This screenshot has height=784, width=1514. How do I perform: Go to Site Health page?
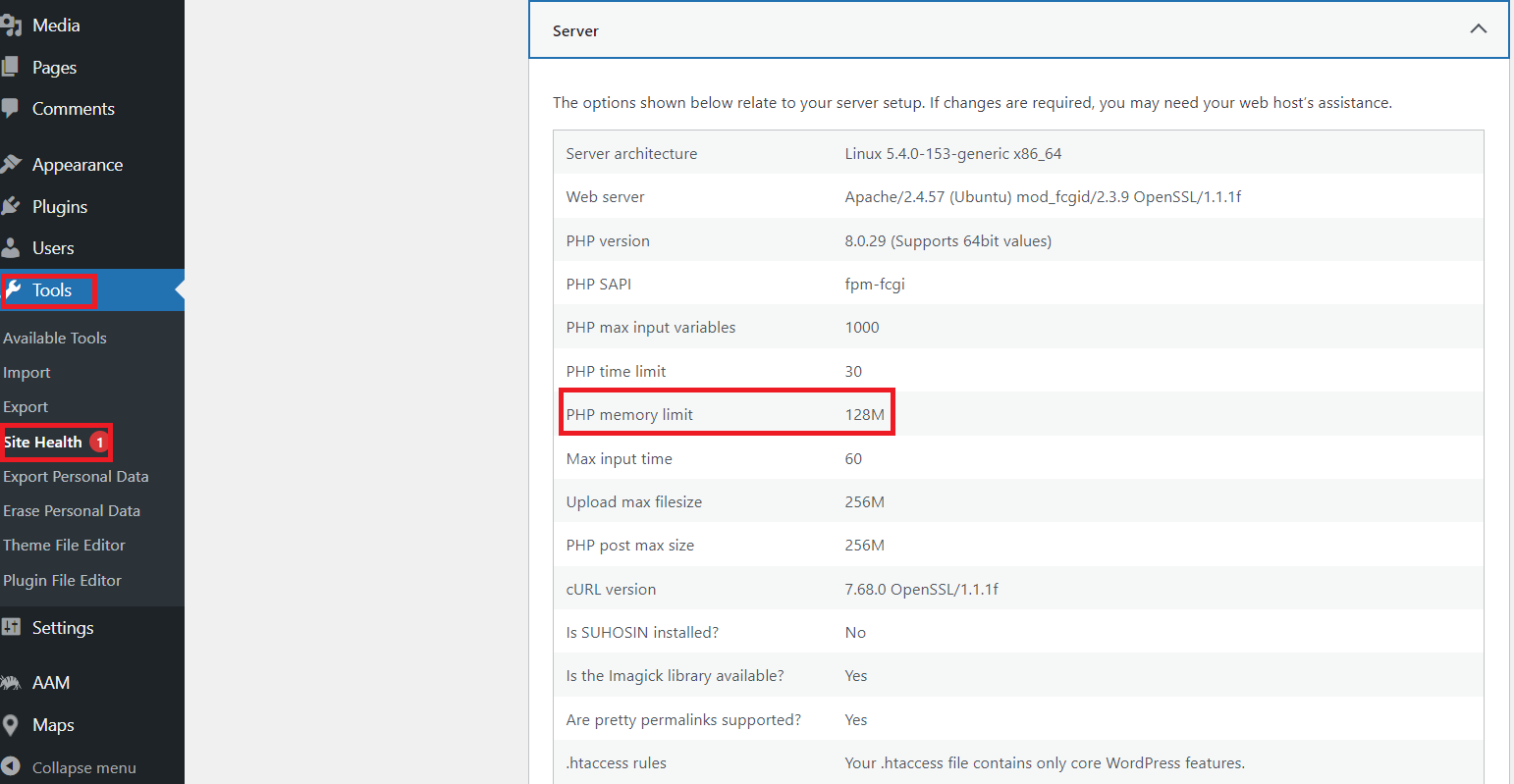(x=43, y=443)
